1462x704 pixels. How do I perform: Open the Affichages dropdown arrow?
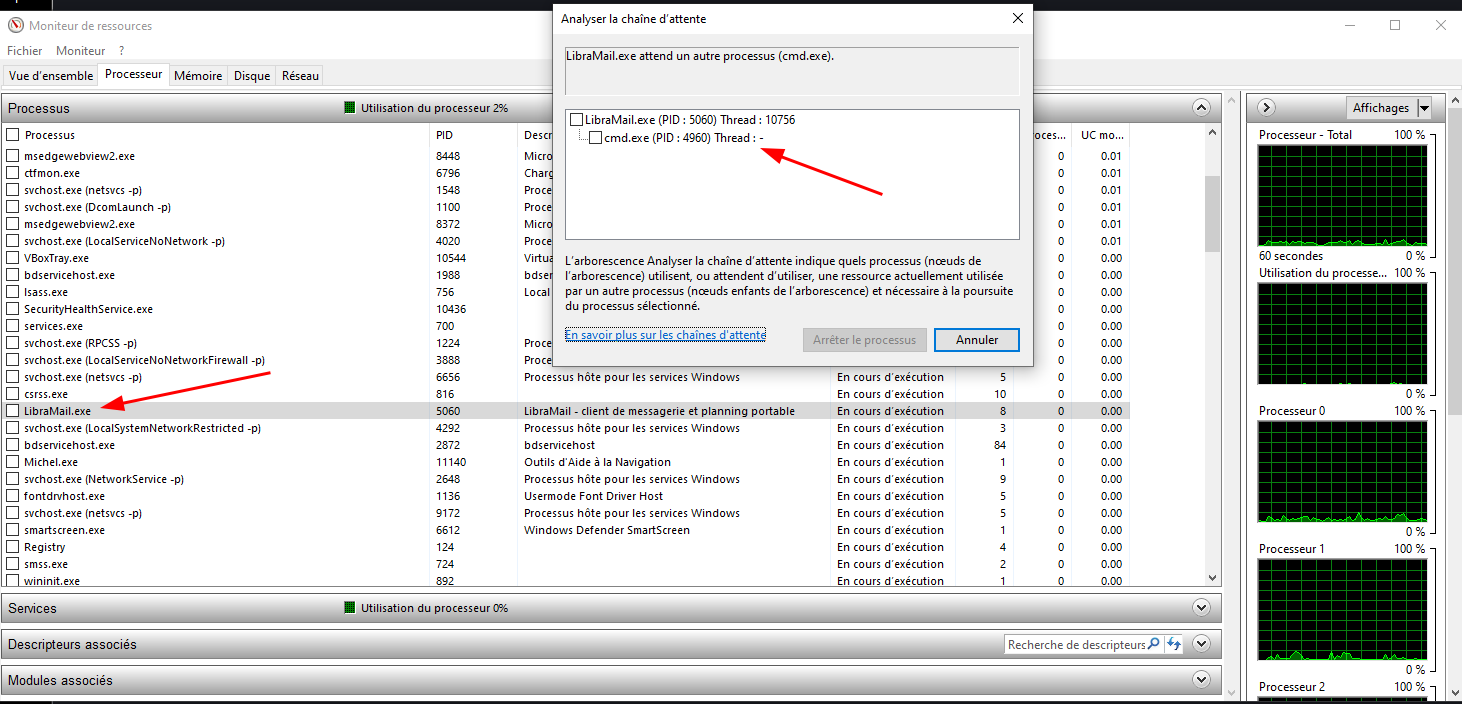[1424, 108]
